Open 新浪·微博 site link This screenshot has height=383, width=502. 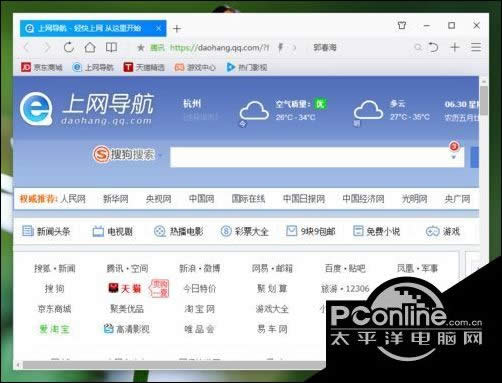point(200,268)
